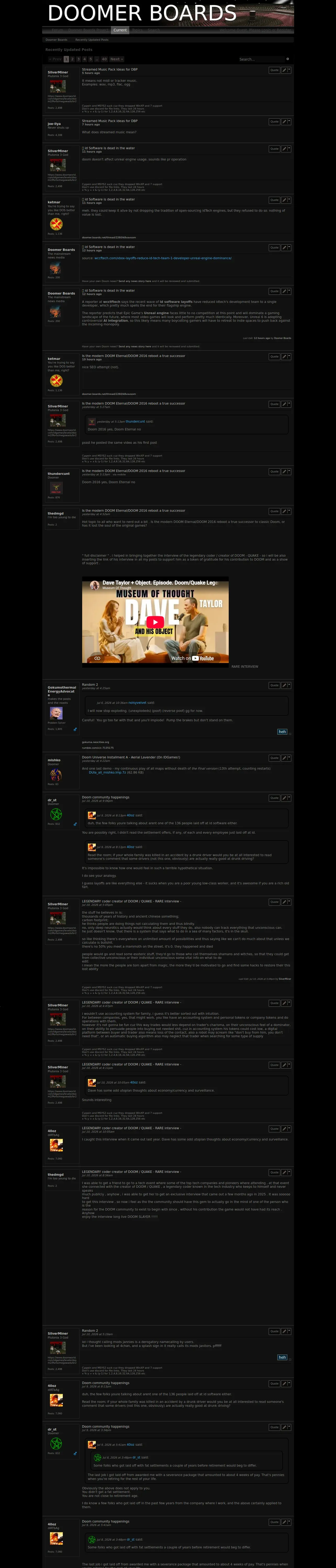Open Doom Universe Installment A thread title

pos(131,757)
